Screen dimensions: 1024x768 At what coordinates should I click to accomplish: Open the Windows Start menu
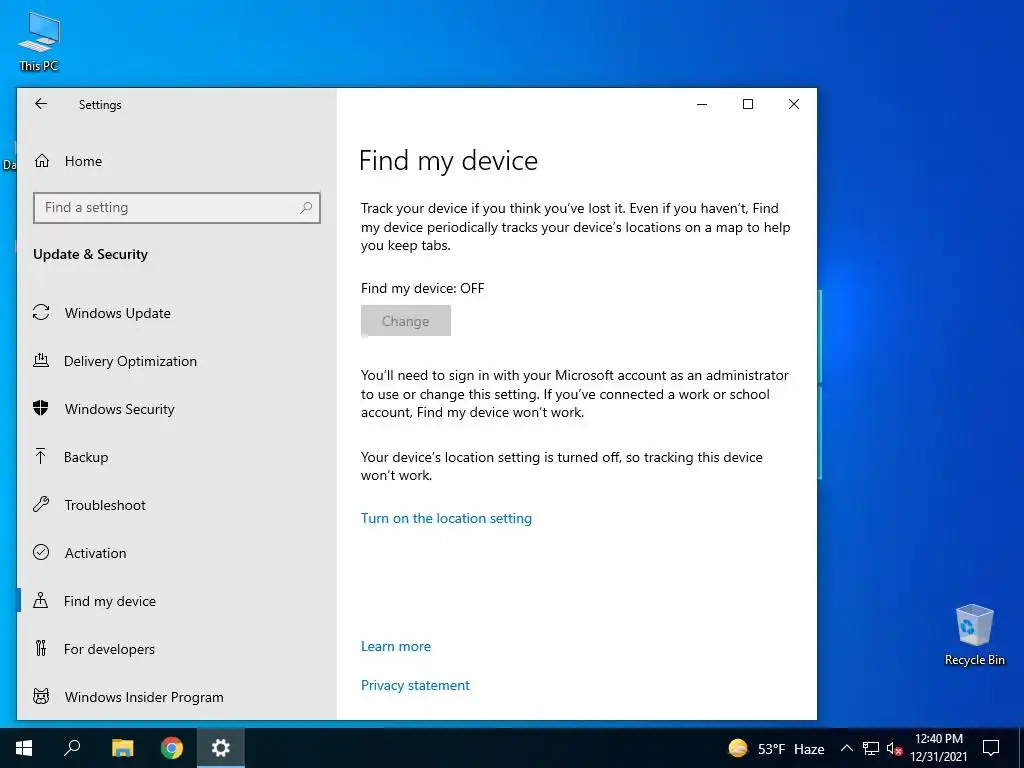point(24,748)
